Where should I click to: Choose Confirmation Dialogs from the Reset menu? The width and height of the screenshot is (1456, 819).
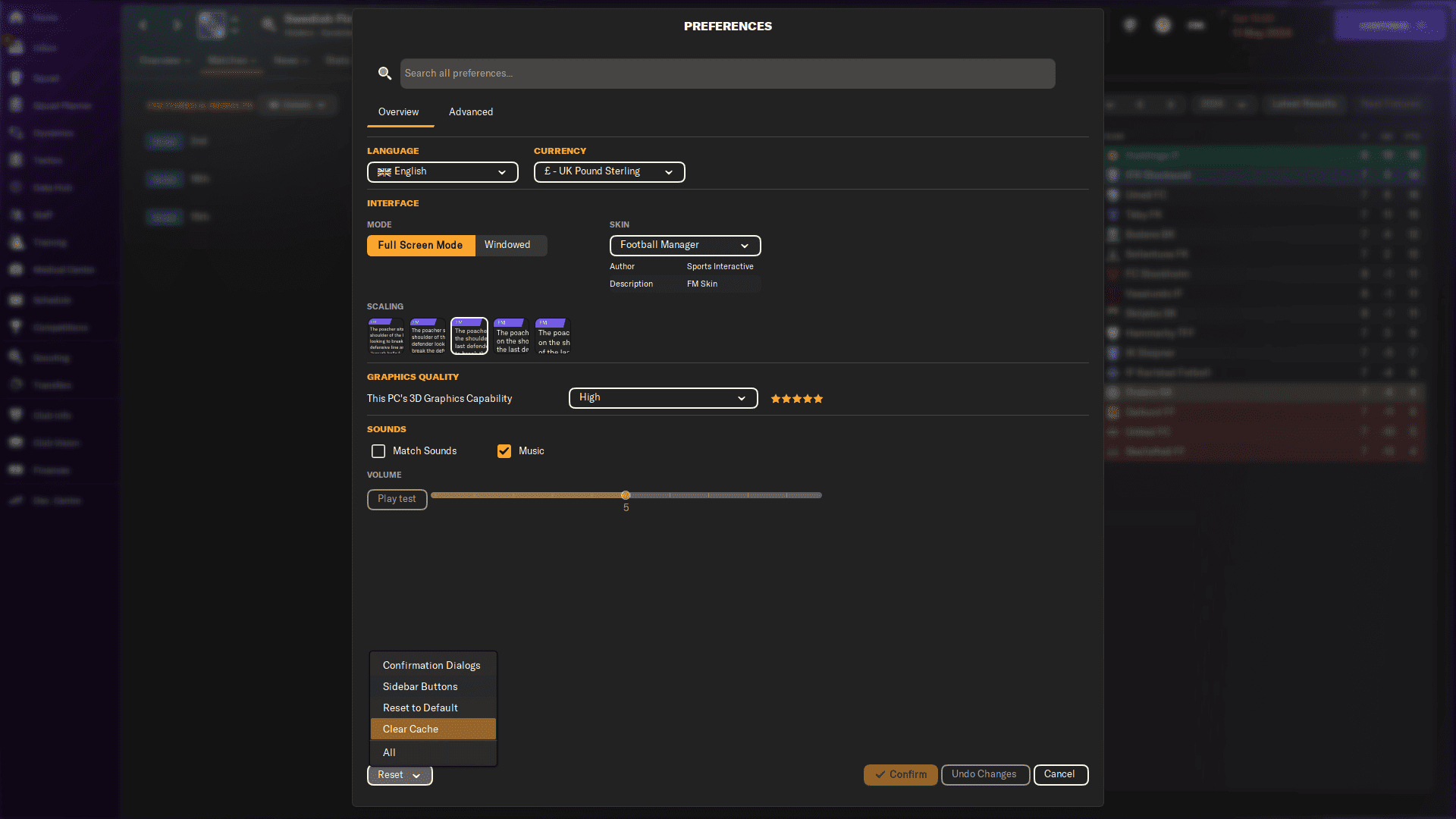433,665
